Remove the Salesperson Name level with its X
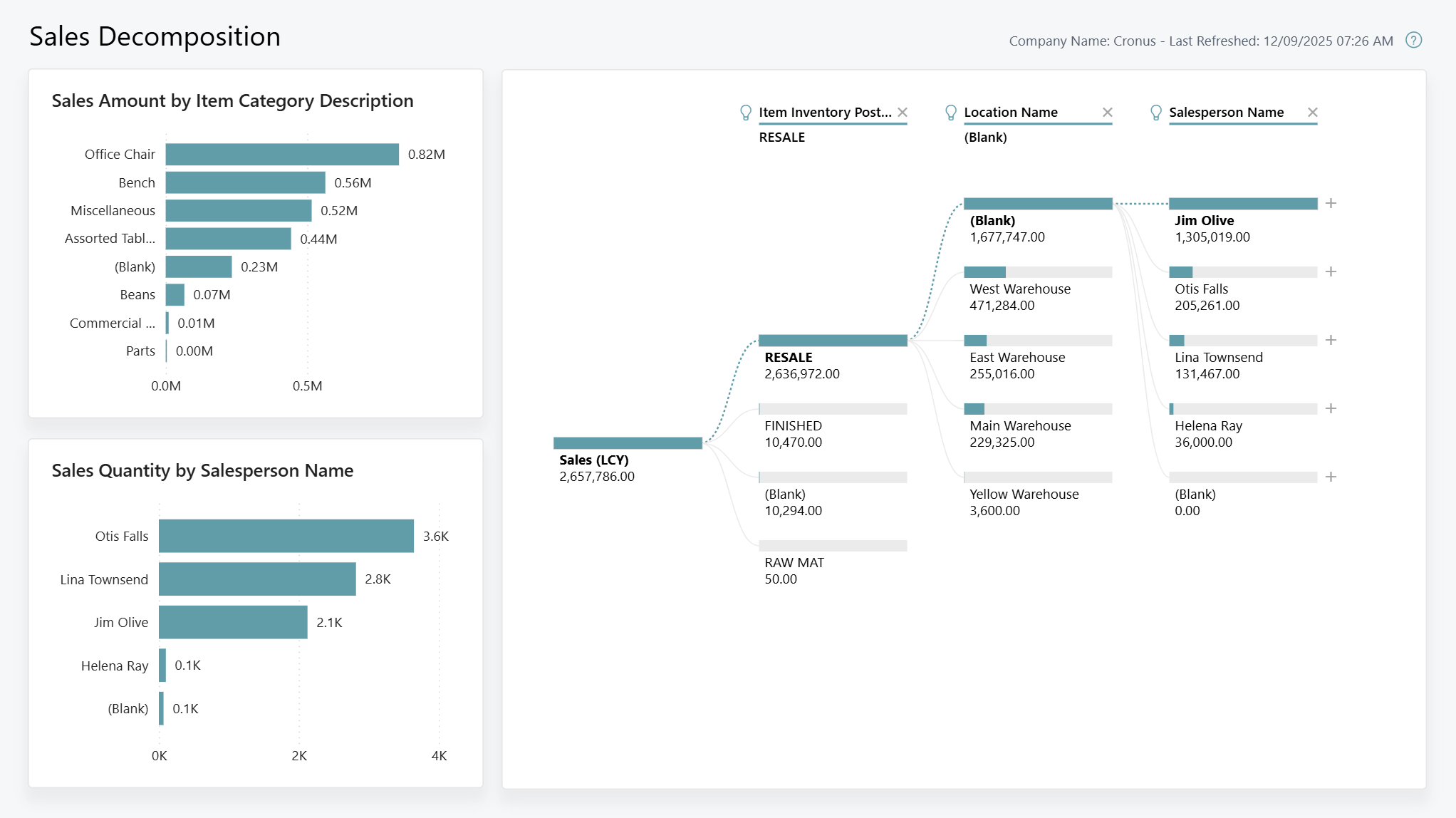Viewport: 1456px width, 818px height. coord(1313,112)
